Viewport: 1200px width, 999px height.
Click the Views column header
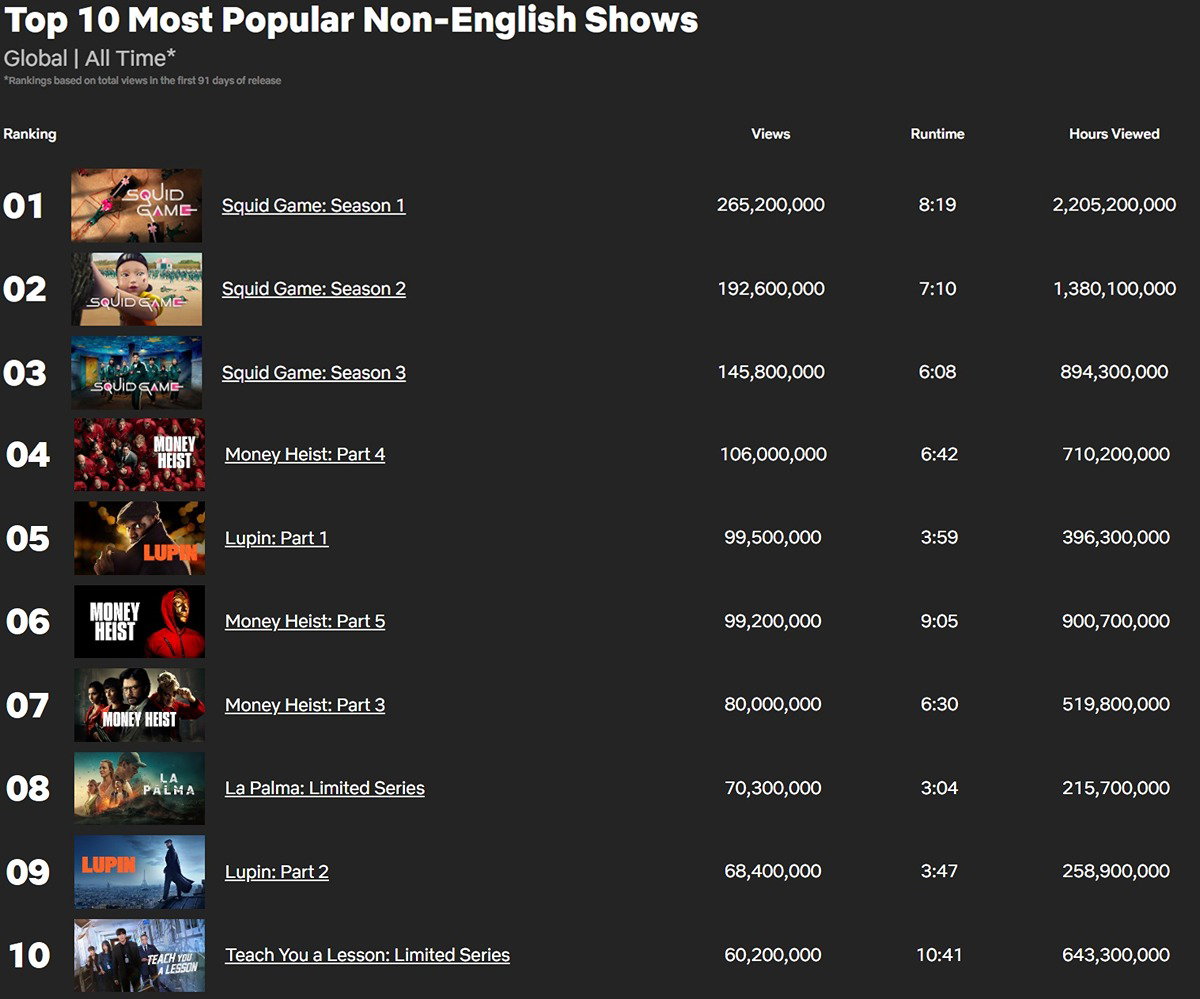point(771,134)
